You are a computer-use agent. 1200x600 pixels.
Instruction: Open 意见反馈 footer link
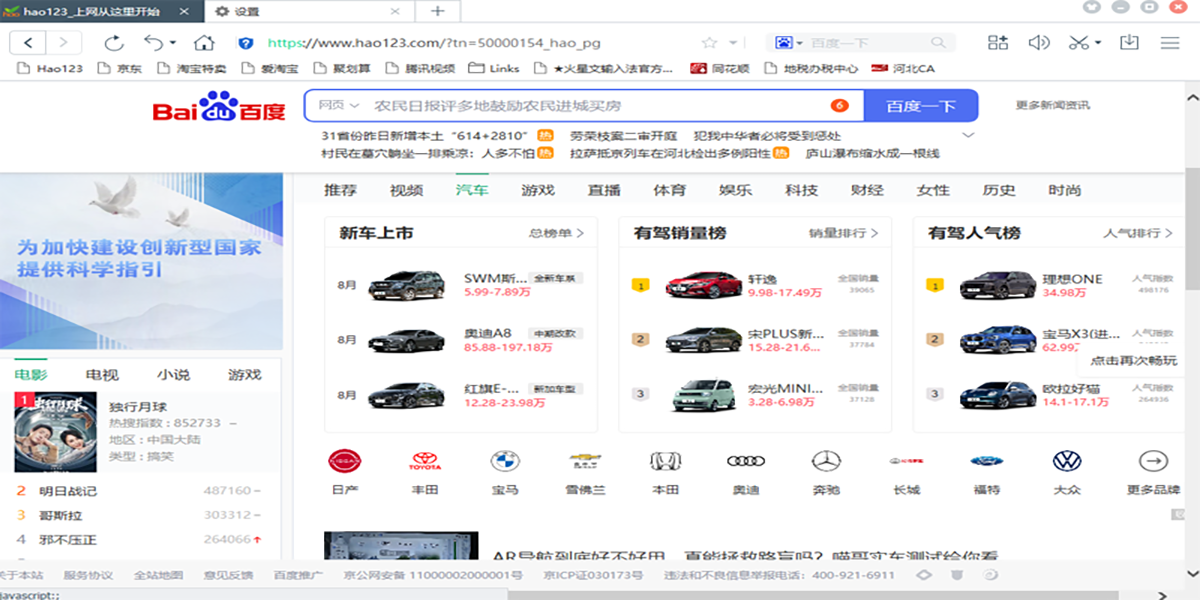(x=228, y=575)
